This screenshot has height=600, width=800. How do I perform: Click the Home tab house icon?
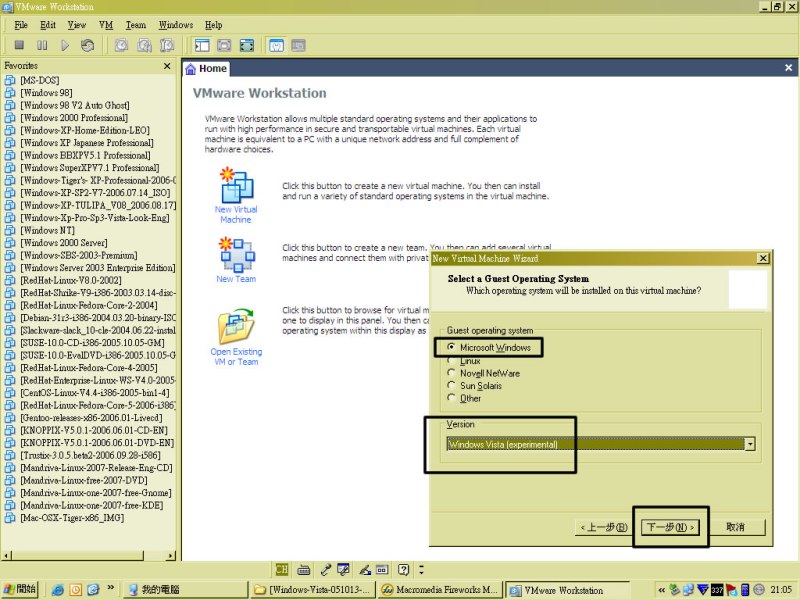tap(190, 69)
